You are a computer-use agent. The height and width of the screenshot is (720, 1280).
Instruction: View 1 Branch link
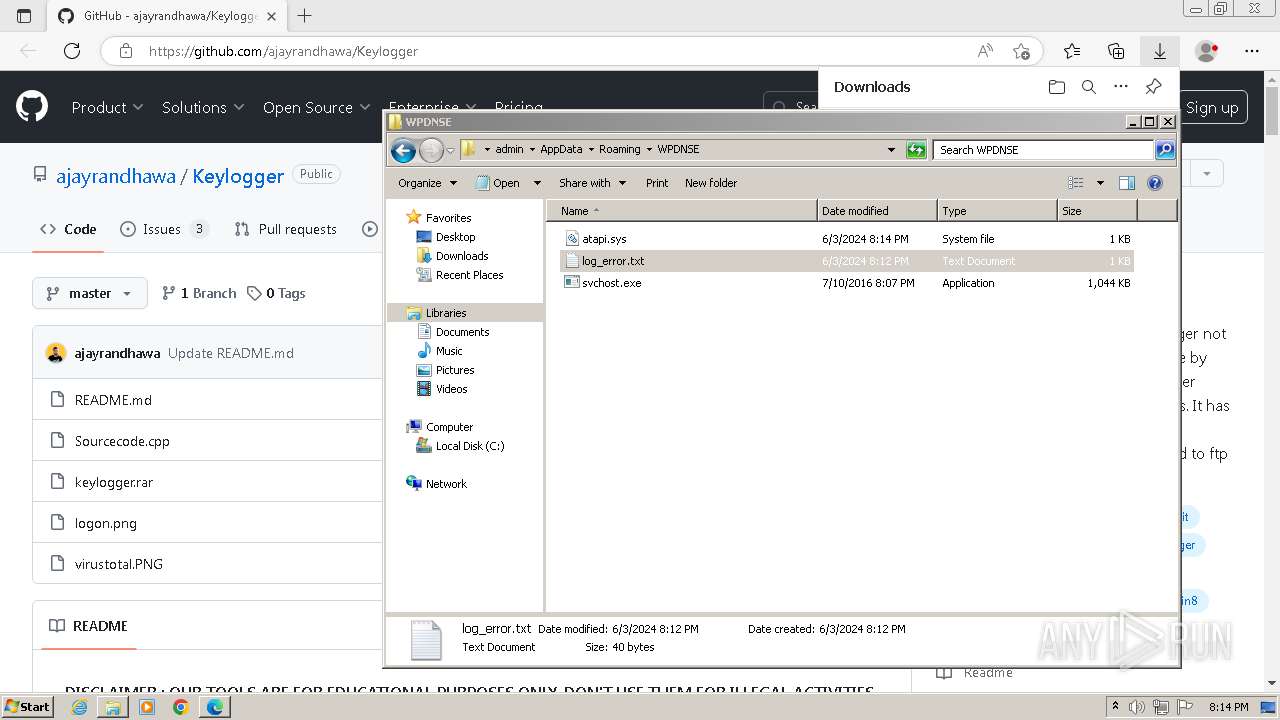click(x=199, y=293)
